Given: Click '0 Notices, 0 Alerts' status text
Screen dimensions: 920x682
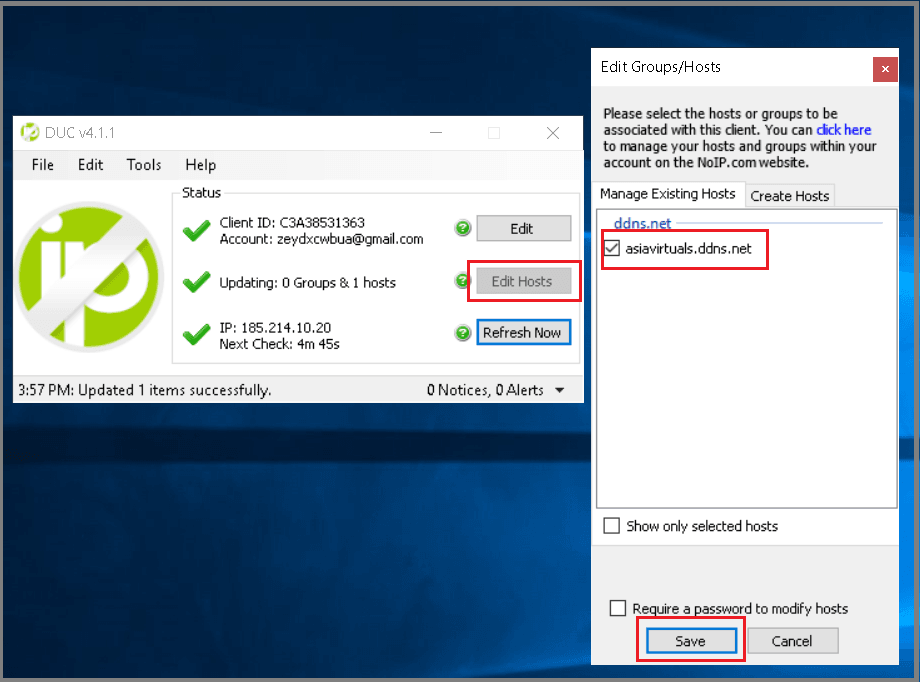Looking at the screenshot, I should [485, 390].
